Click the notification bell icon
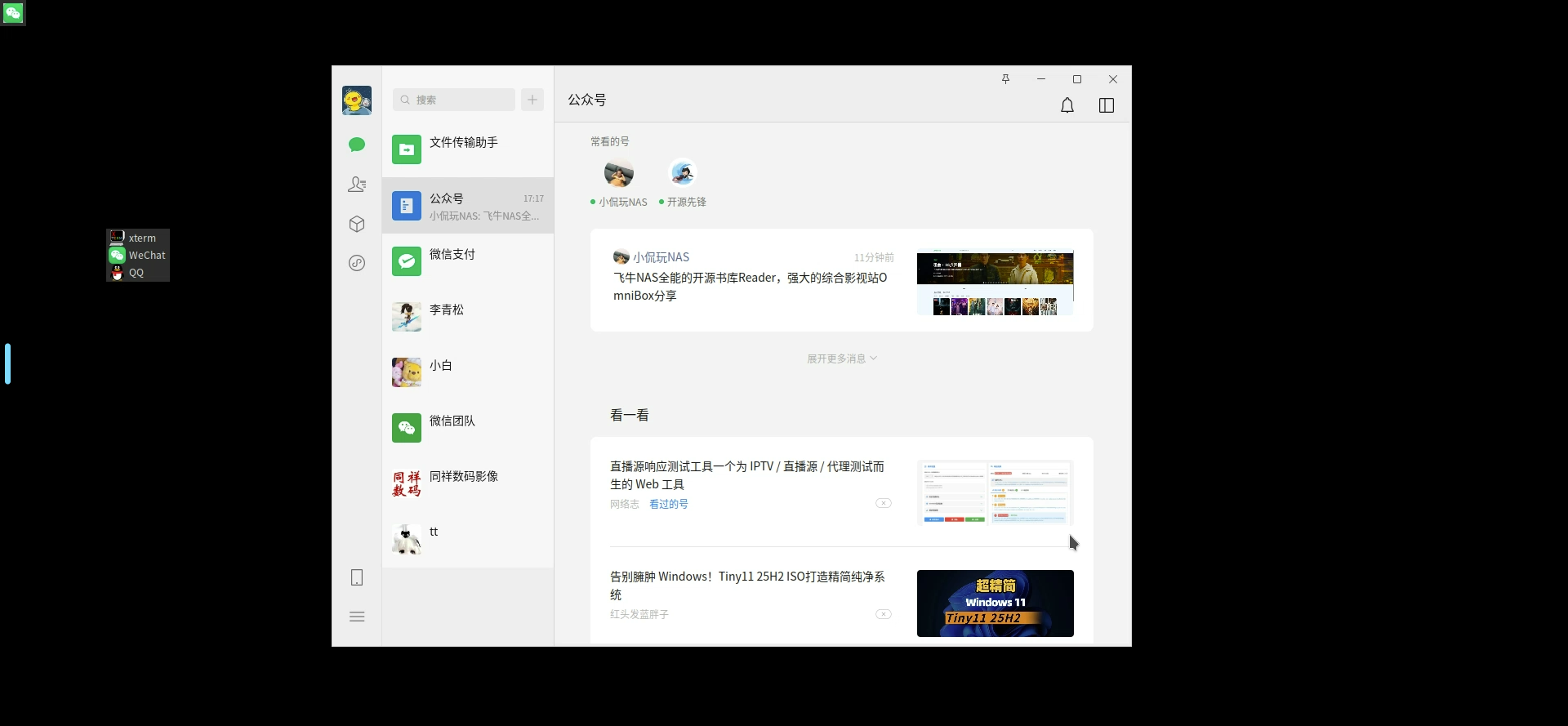Viewport: 1568px width, 726px height. (x=1067, y=105)
